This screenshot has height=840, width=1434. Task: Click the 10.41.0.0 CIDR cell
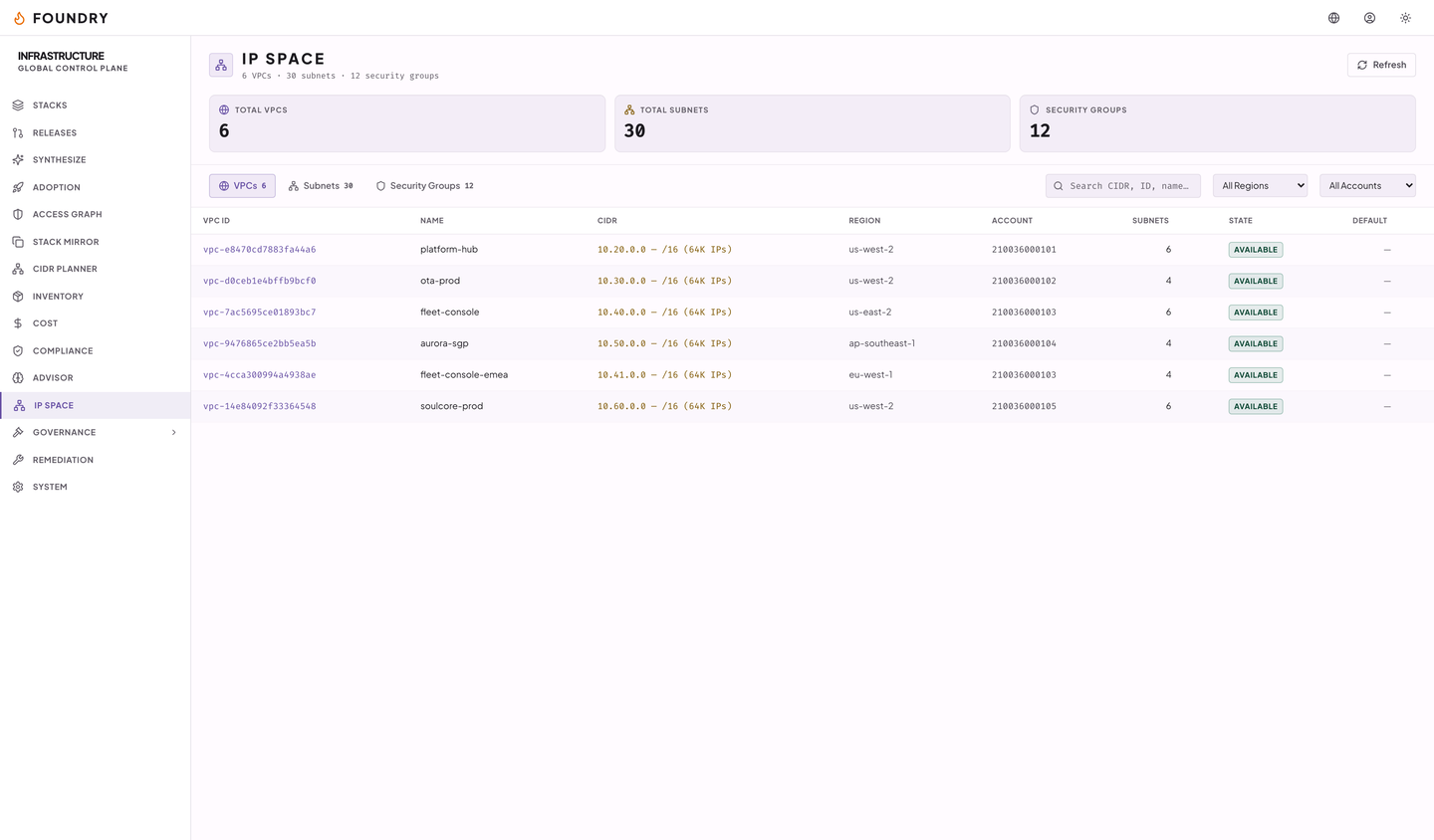(x=664, y=375)
